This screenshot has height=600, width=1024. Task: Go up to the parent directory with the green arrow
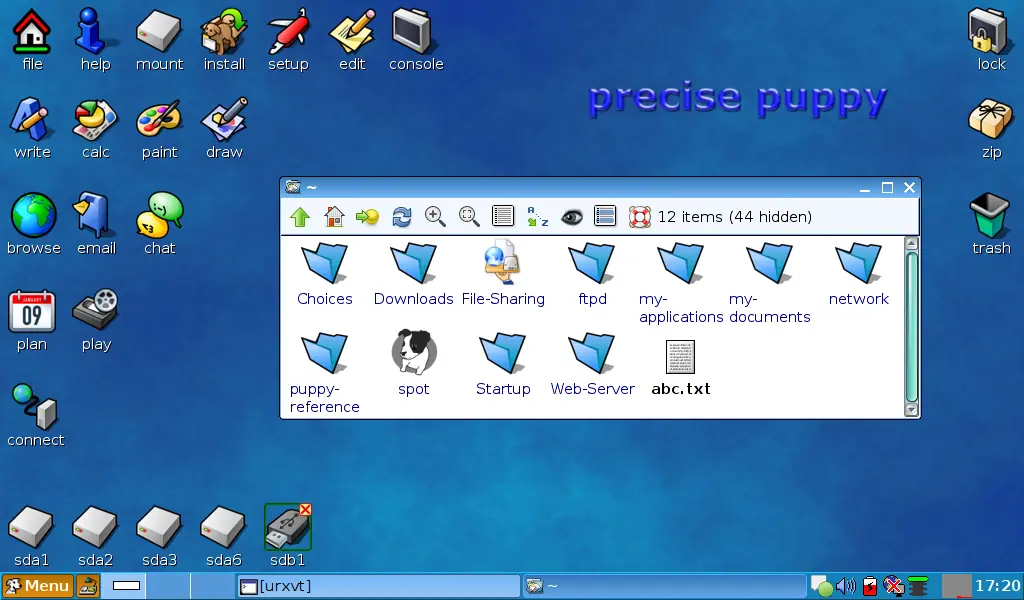coord(300,217)
